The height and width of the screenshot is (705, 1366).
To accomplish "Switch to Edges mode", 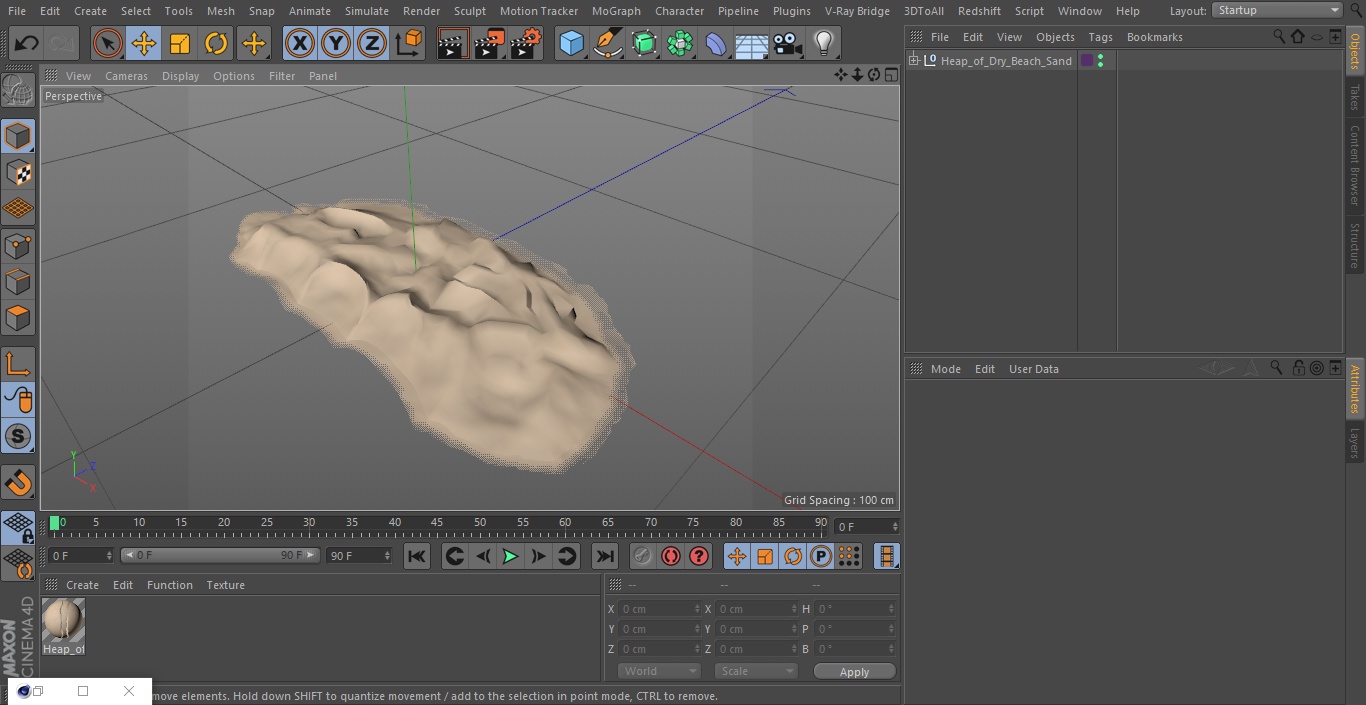I will 18,281.
